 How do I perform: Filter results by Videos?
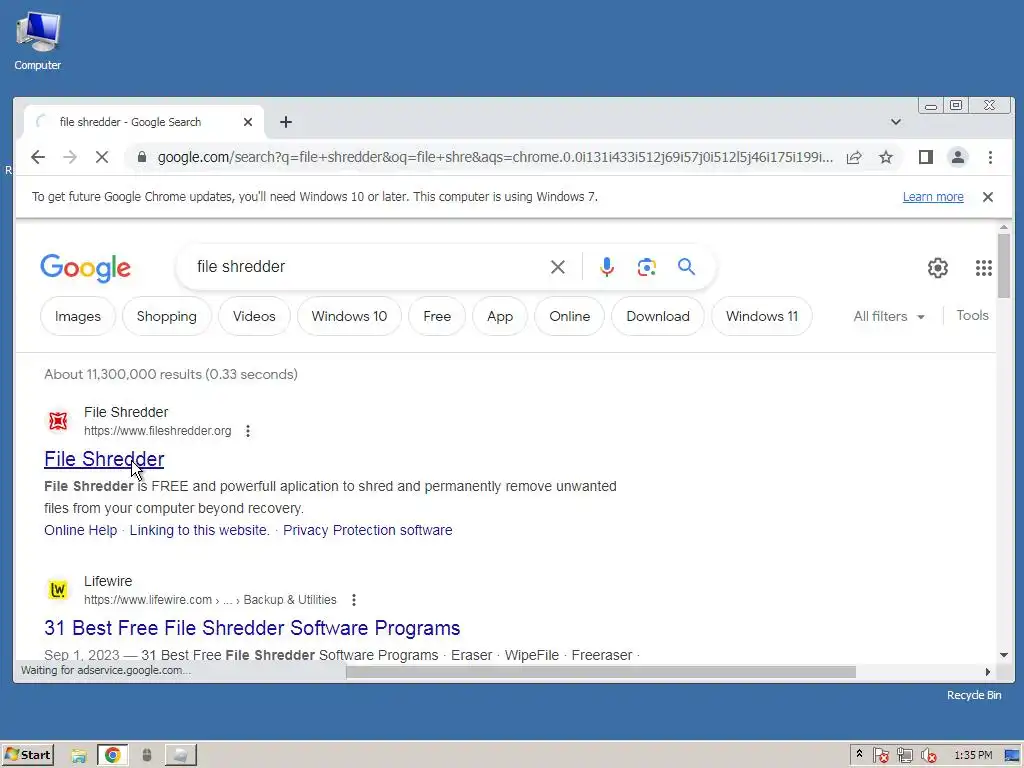pos(254,316)
